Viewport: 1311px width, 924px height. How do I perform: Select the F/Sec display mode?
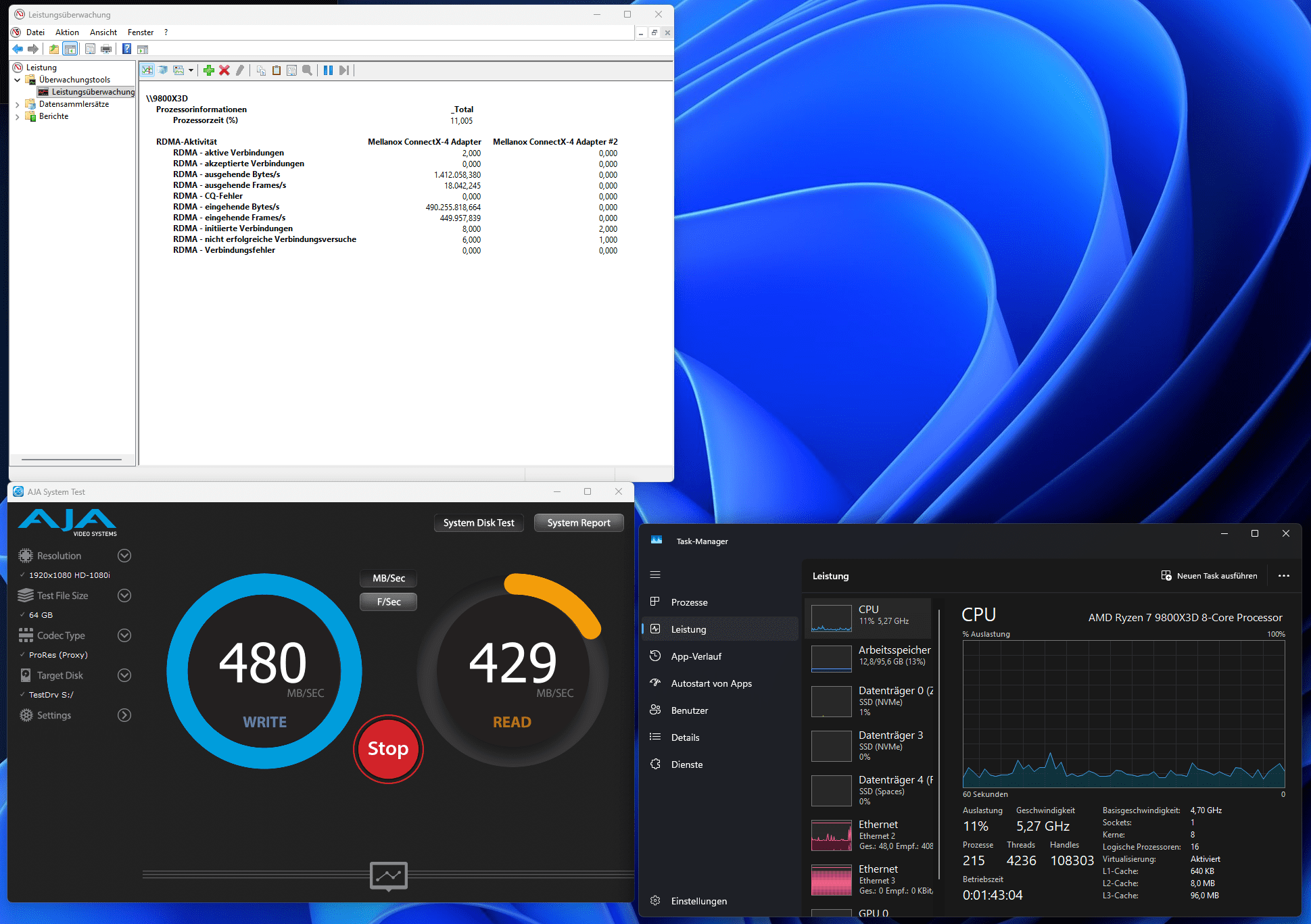tap(389, 602)
